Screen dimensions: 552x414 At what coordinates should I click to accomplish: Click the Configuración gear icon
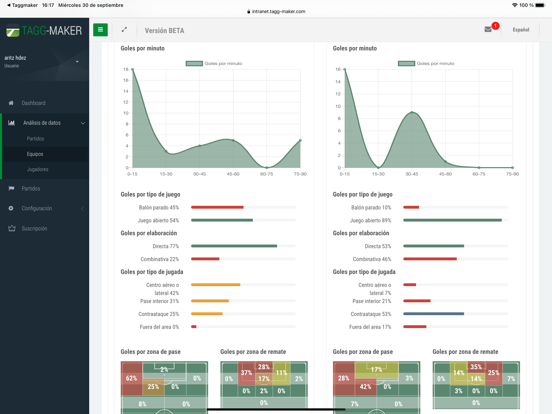[11, 208]
